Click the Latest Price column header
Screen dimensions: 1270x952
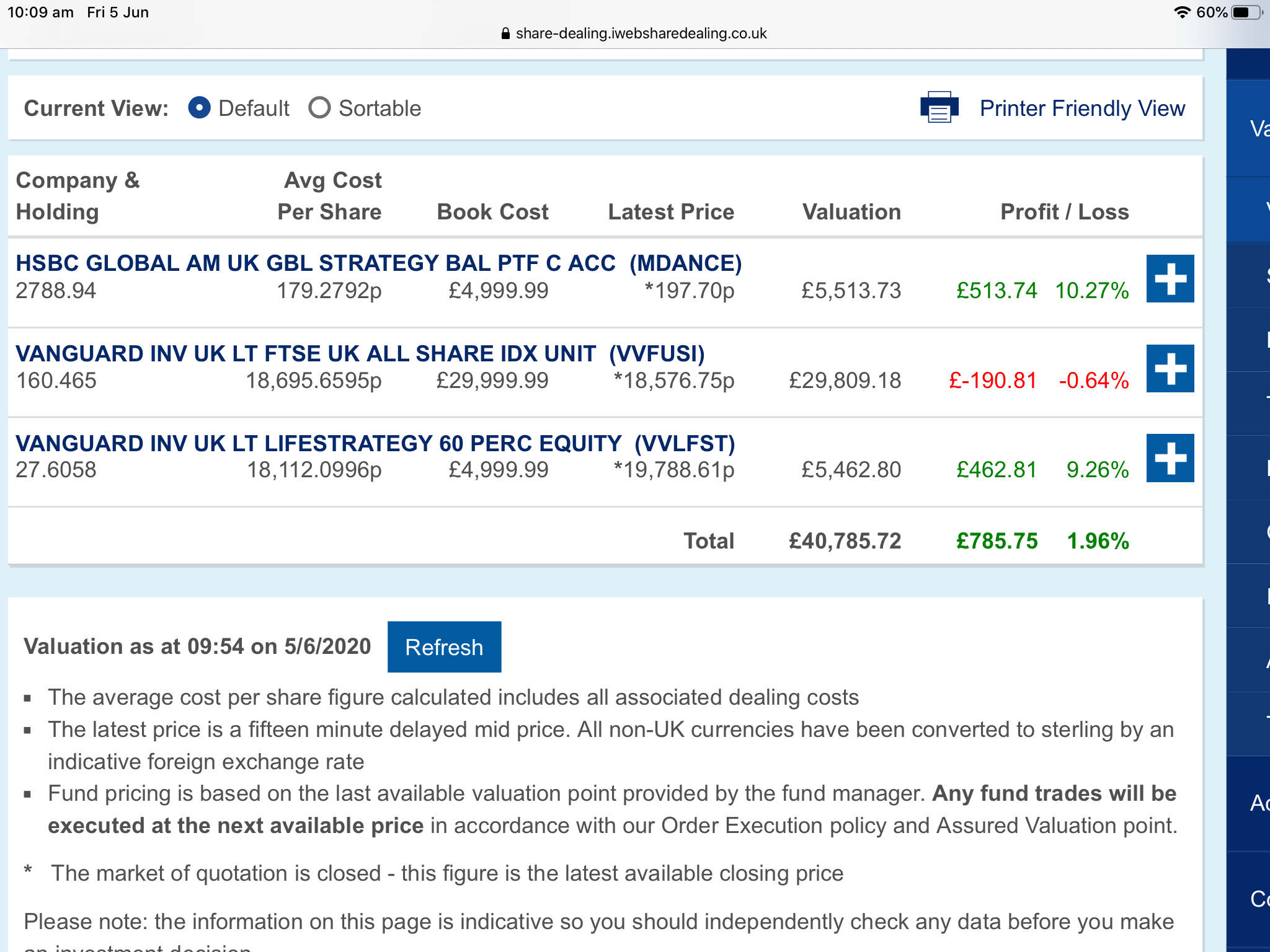pos(671,212)
